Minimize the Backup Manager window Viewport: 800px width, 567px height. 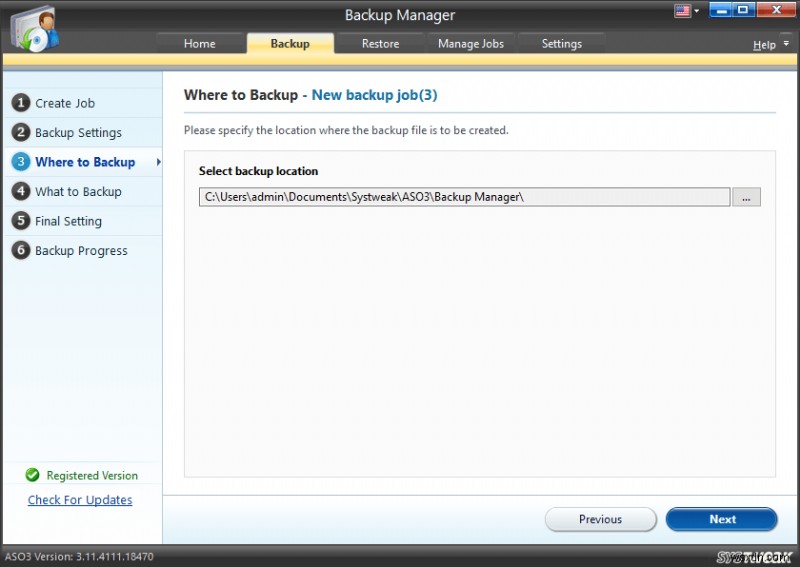point(720,10)
